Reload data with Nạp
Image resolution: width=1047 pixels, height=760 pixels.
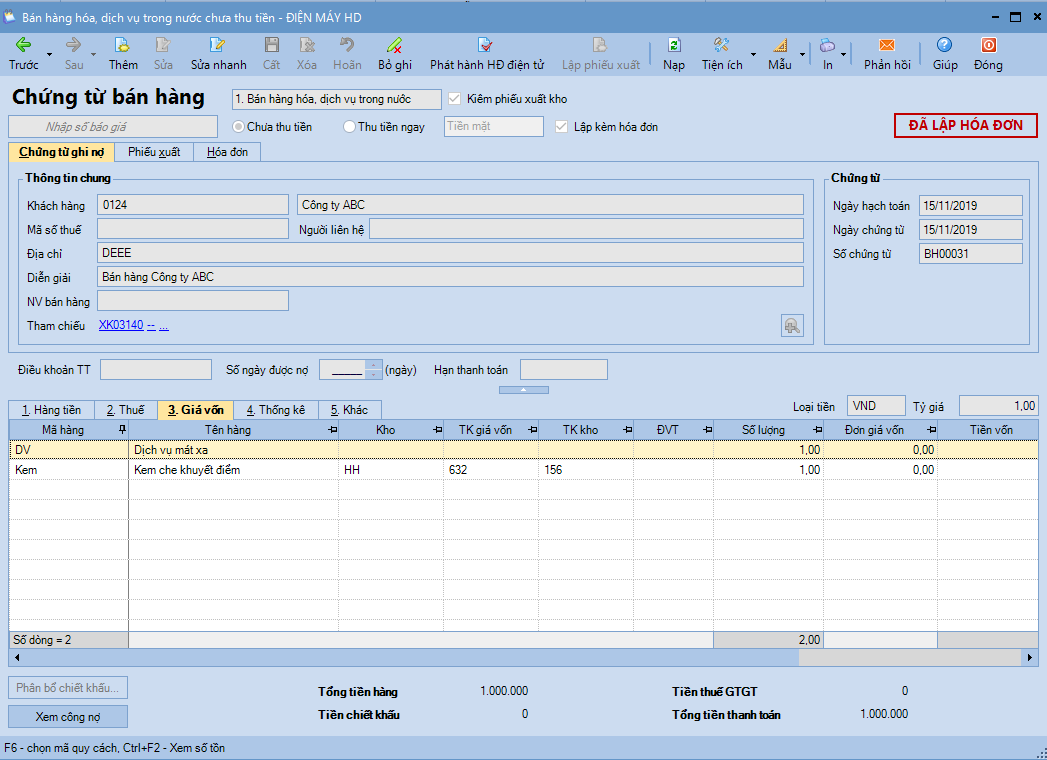tap(674, 53)
